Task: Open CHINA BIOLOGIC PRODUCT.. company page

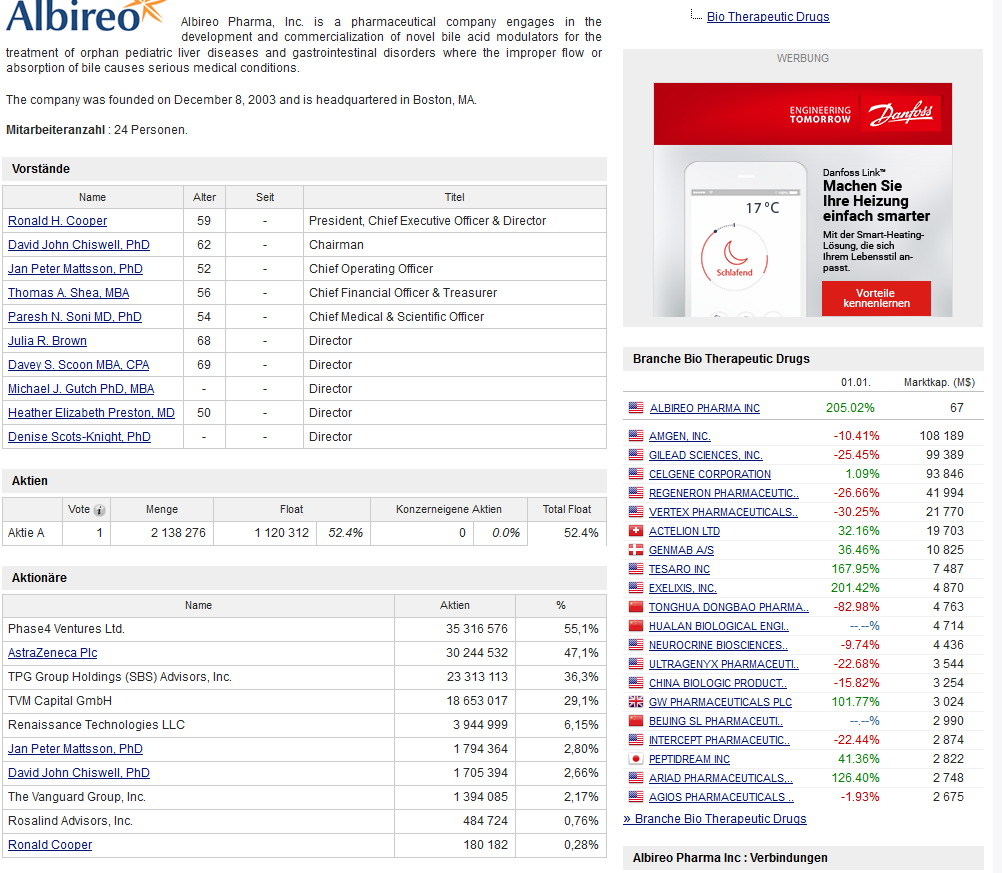Action: tap(718, 683)
